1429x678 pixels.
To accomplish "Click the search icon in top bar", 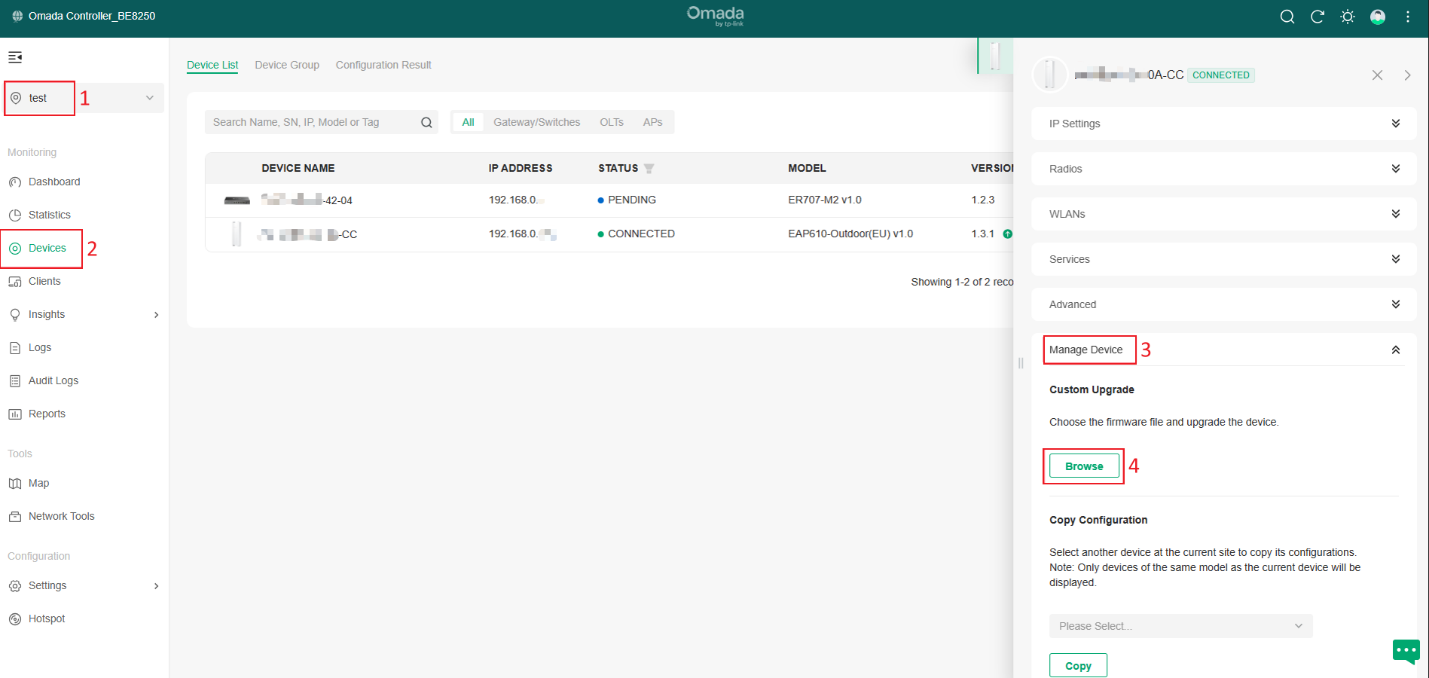I will (x=1287, y=17).
